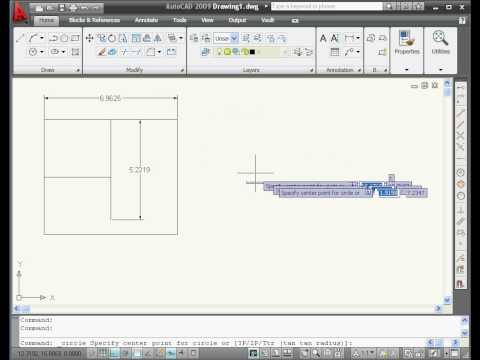480x360 pixels.
Task: Click the 6.9626 dimension text
Action: tap(110, 98)
